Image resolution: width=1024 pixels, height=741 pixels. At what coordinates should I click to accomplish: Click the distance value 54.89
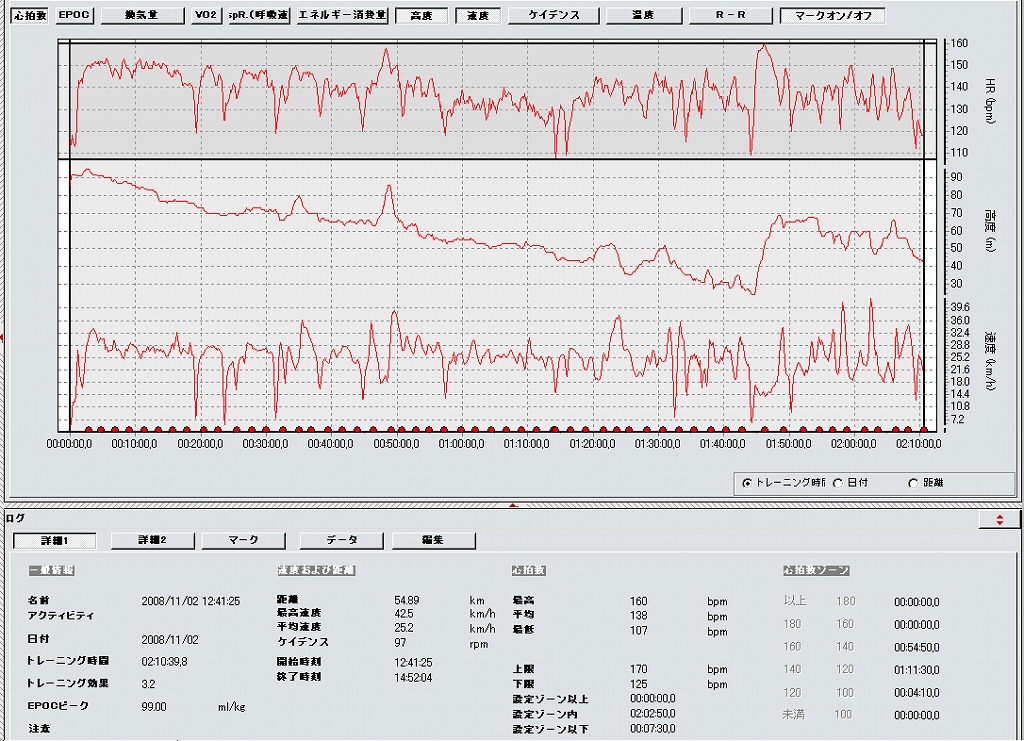coord(407,601)
